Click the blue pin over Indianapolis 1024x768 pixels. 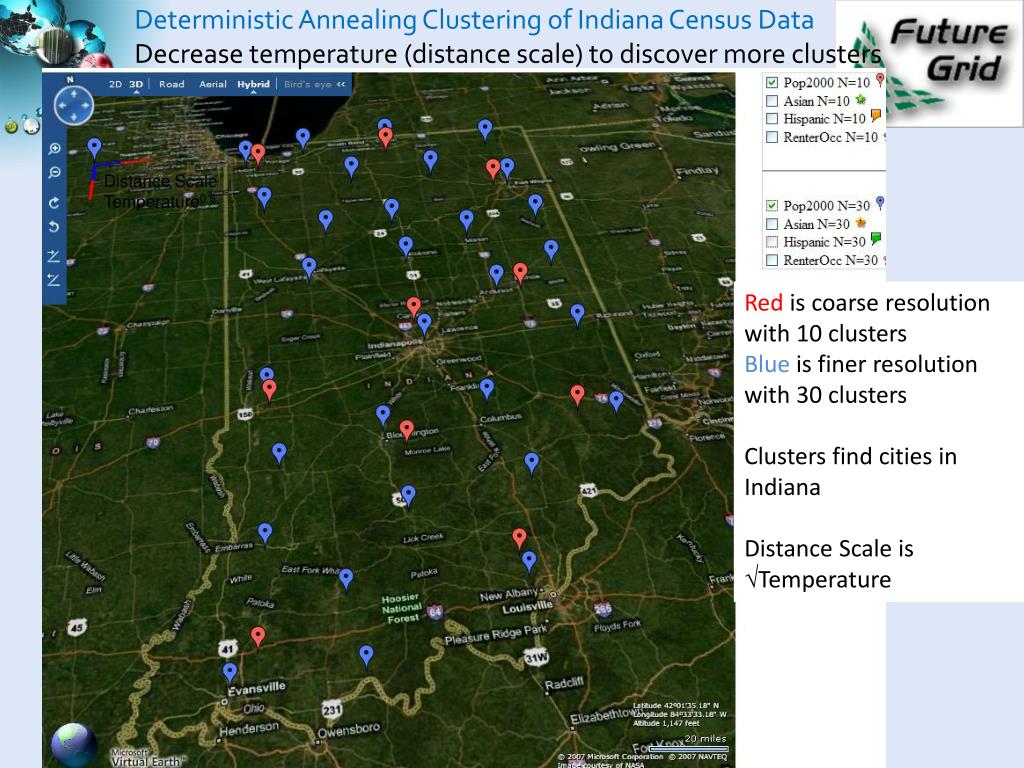tap(424, 323)
